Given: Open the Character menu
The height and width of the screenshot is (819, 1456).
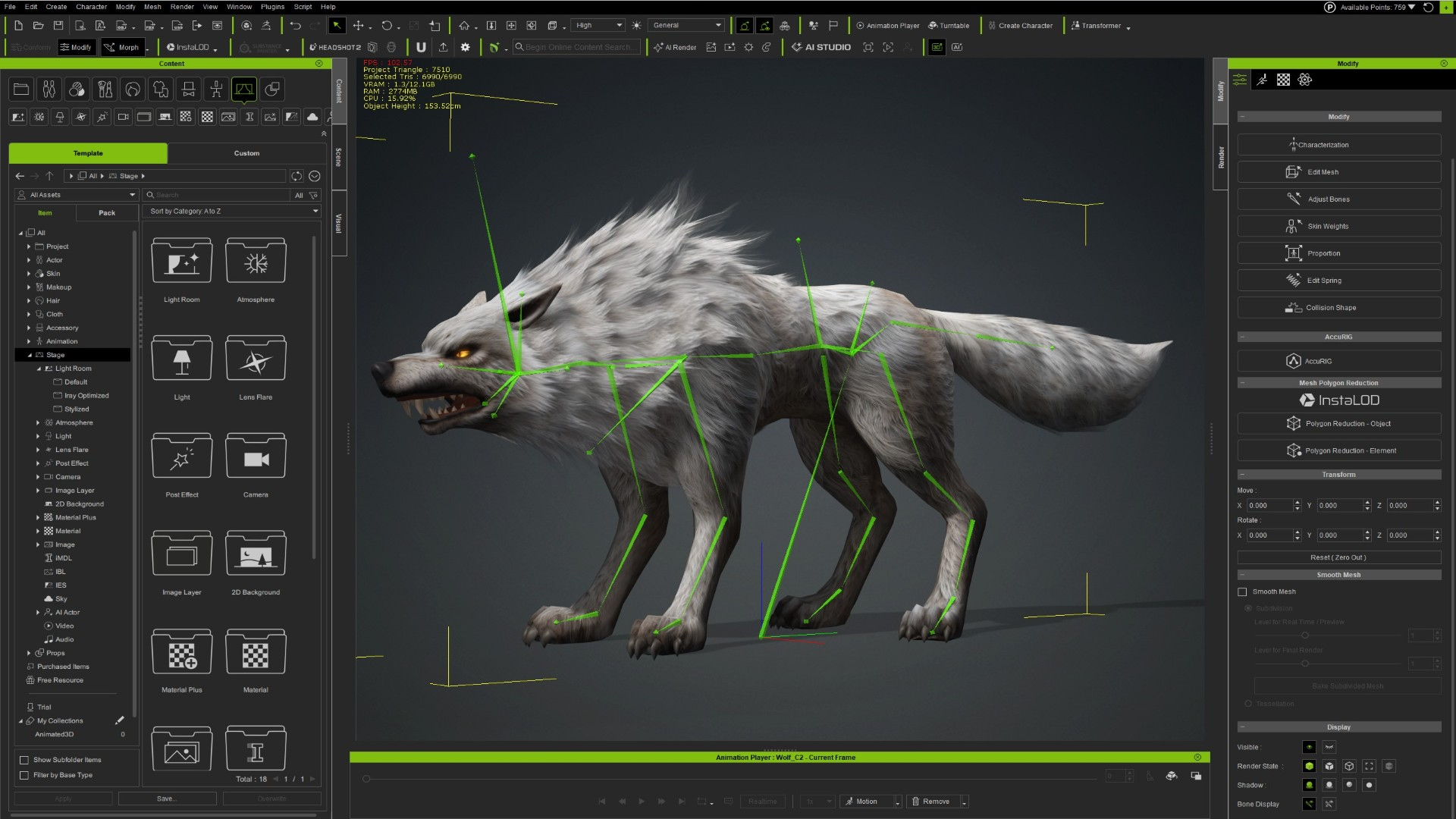Looking at the screenshot, I should pyautogui.click(x=91, y=7).
